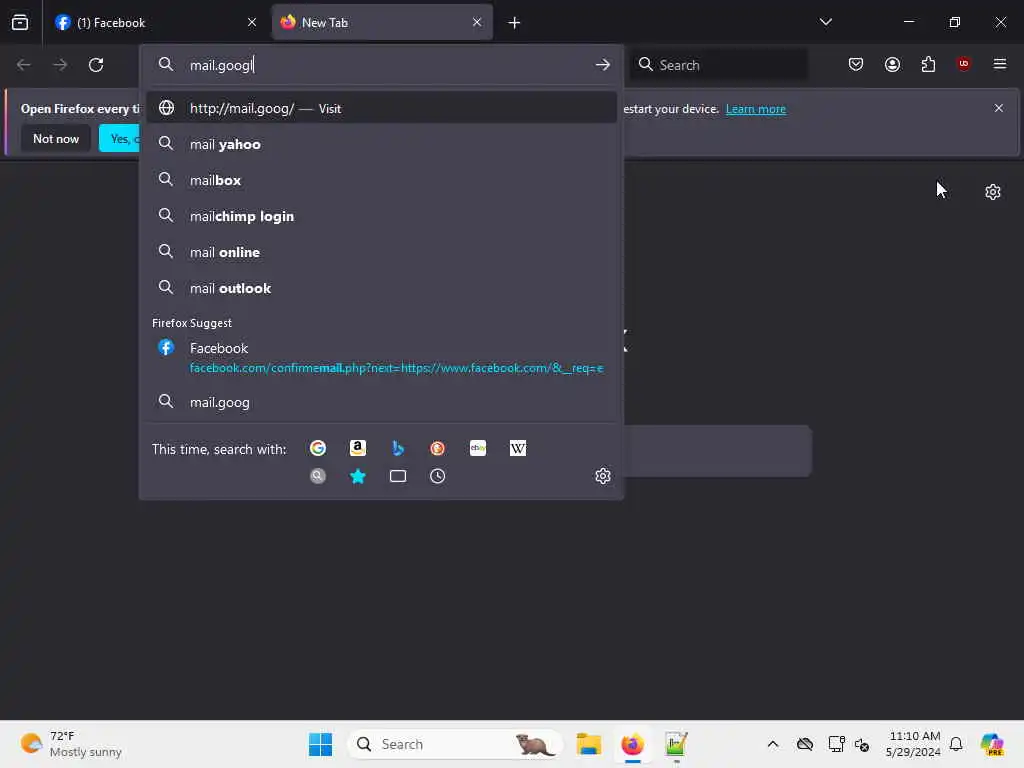Click the taskbar Search box
The image size is (1024, 768).
455,744
